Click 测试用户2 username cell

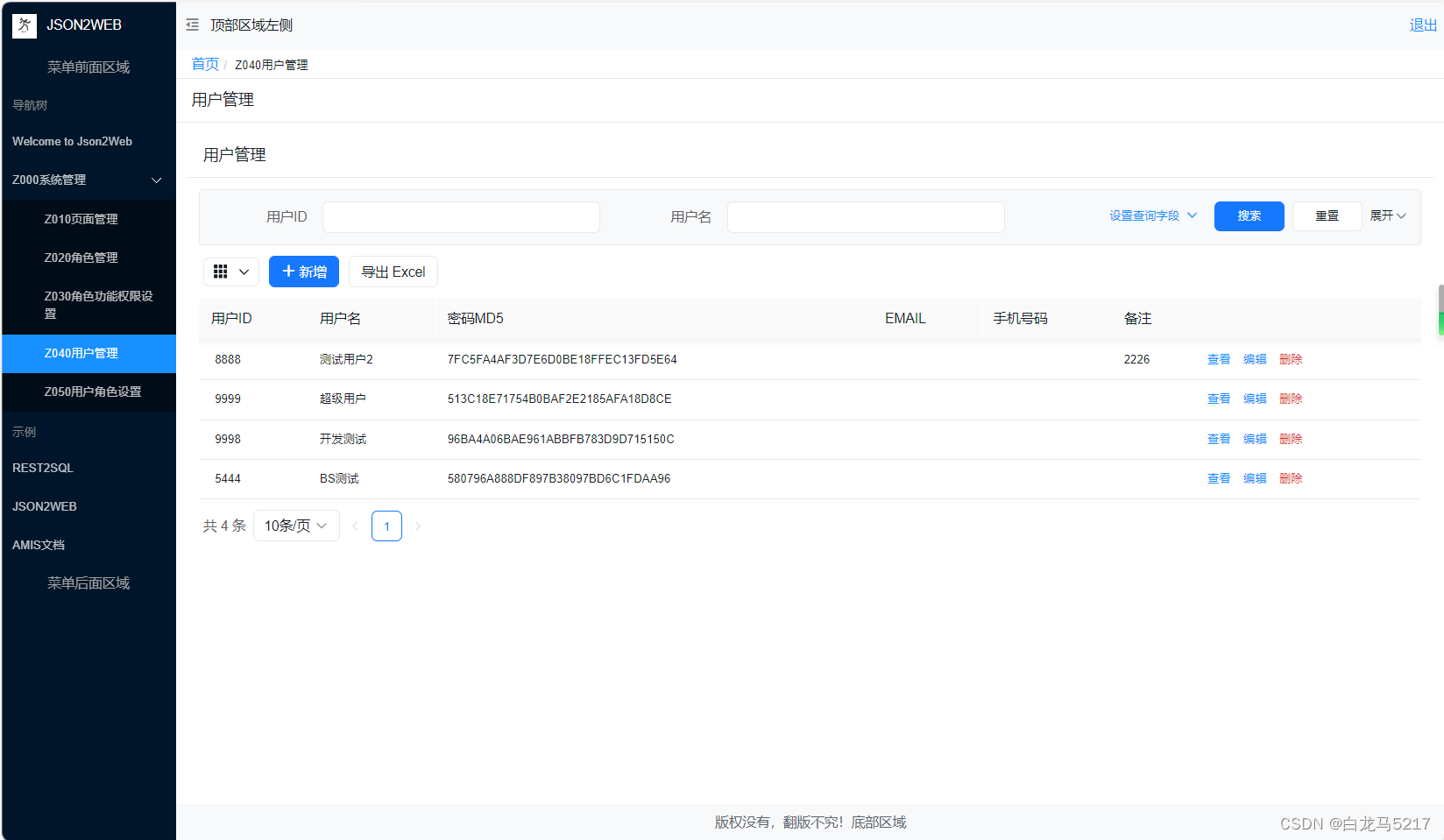(x=346, y=359)
